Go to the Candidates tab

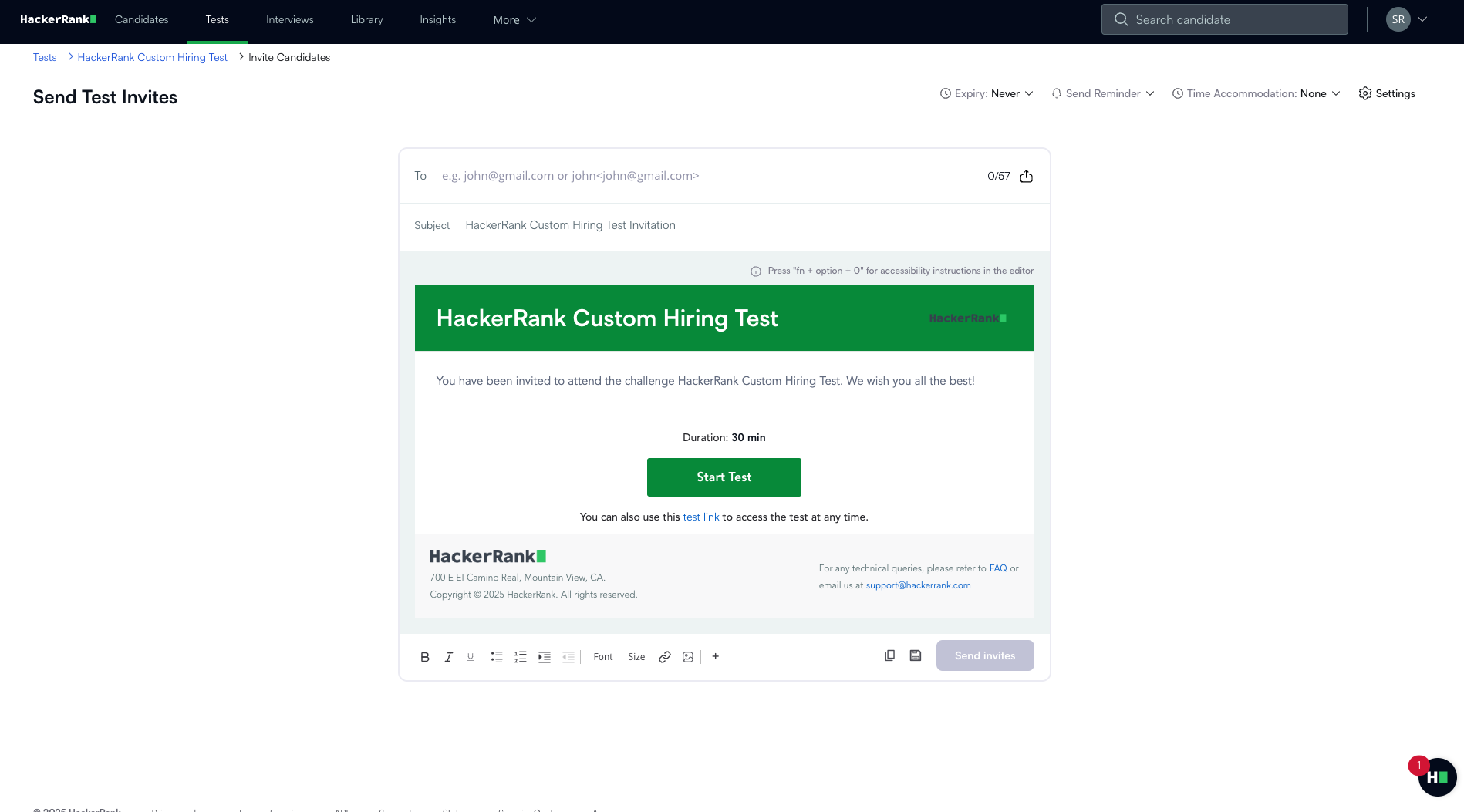142,19
